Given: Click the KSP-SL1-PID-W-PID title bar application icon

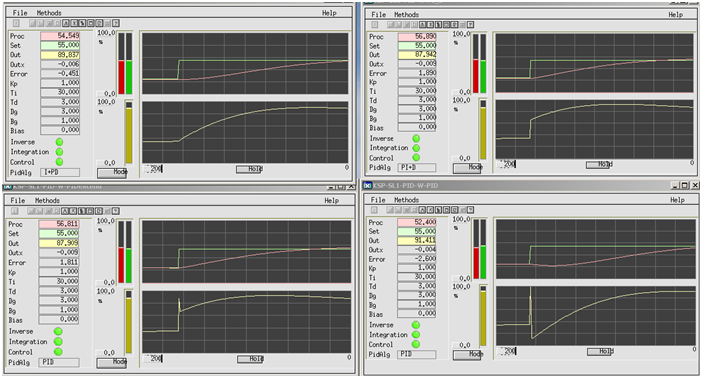Looking at the screenshot, I should click(x=368, y=185).
